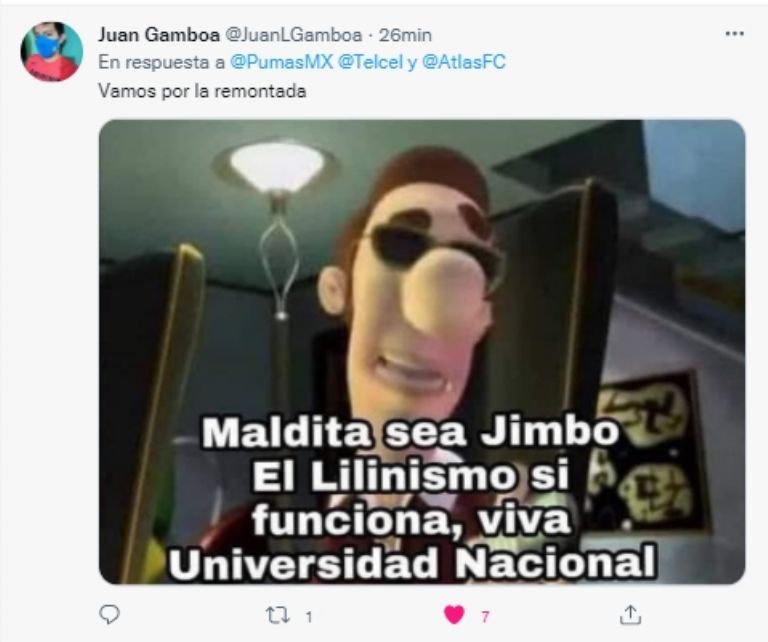
Task: Open Juan Gamboa's profile avatar picture
Action: tap(51, 51)
